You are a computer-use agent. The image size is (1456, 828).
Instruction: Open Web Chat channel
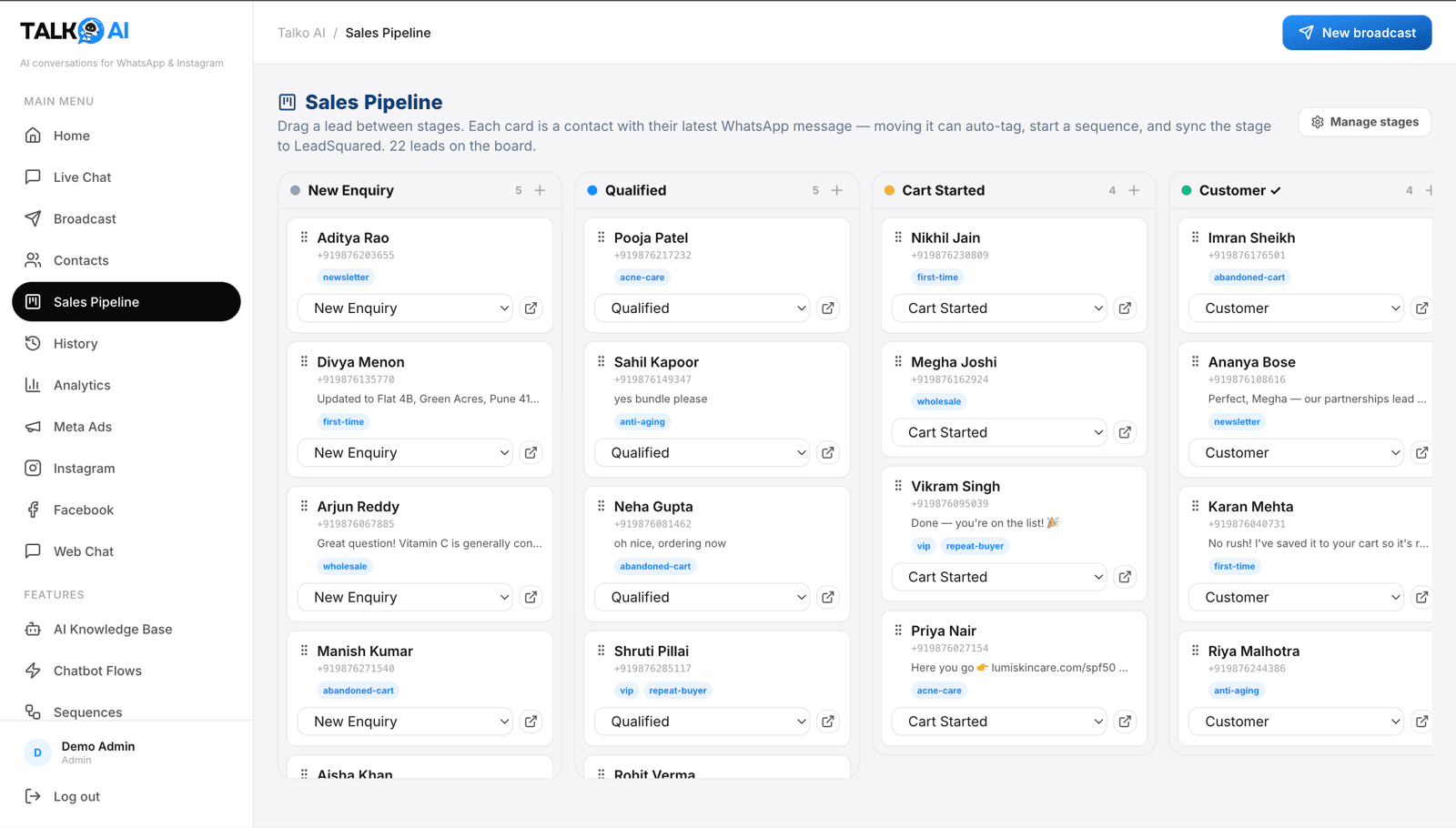pyautogui.click(x=126, y=551)
